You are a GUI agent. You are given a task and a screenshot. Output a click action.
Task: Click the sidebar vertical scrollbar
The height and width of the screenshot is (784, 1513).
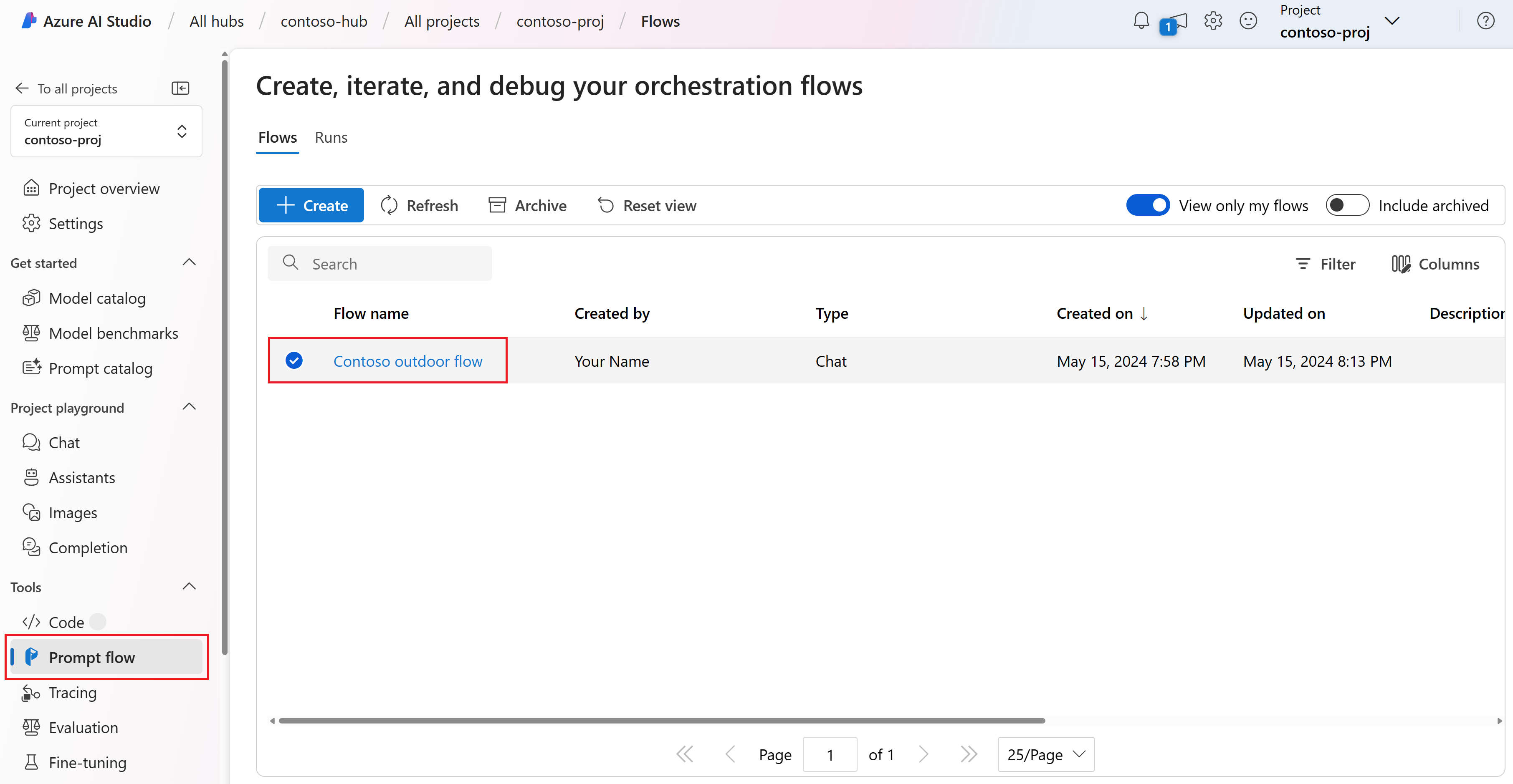(x=225, y=357)
